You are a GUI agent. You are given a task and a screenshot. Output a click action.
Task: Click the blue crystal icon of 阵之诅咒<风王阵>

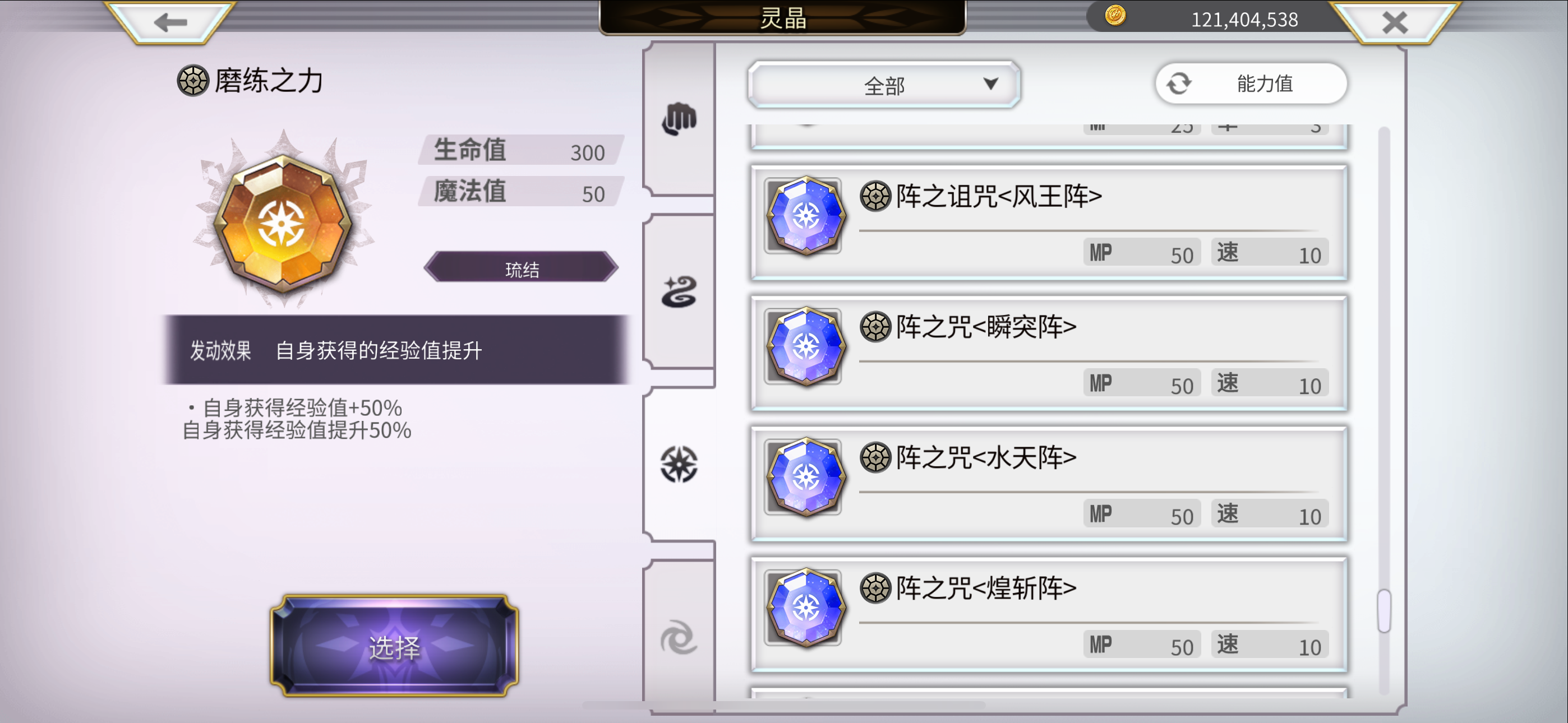[805, 215]
